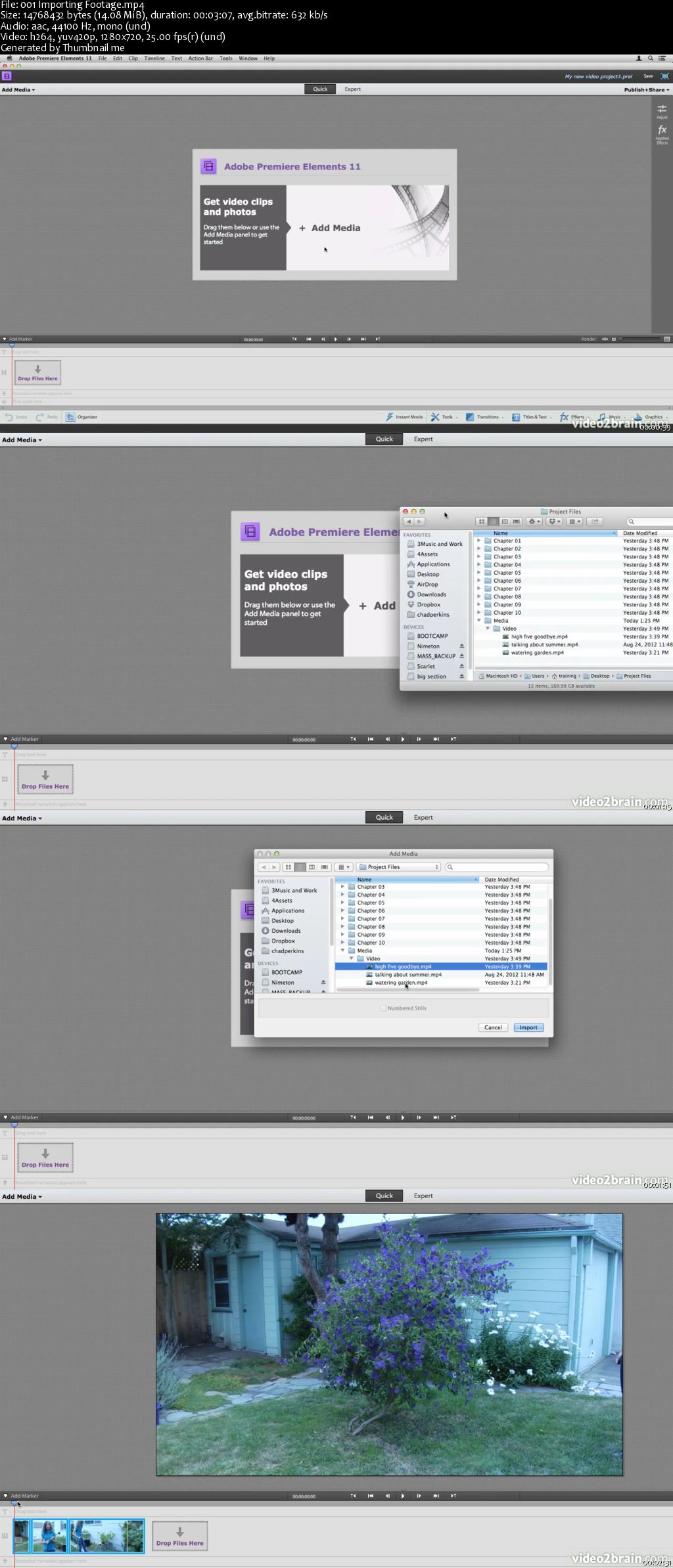Check the Numbered Stills checkbox
Image resolution: width=673 pixels, height=1568 pixels.
pyautogui.click(x=383, y=1008)
